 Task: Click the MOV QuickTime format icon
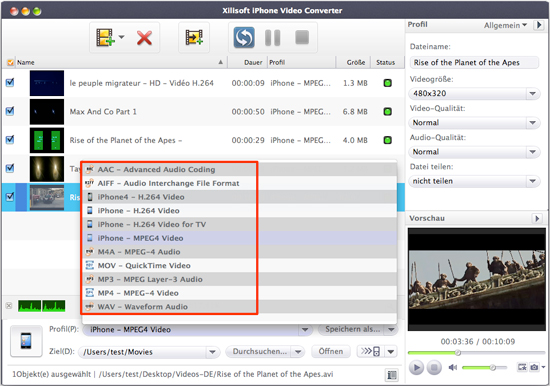click(x=90, y=265)
